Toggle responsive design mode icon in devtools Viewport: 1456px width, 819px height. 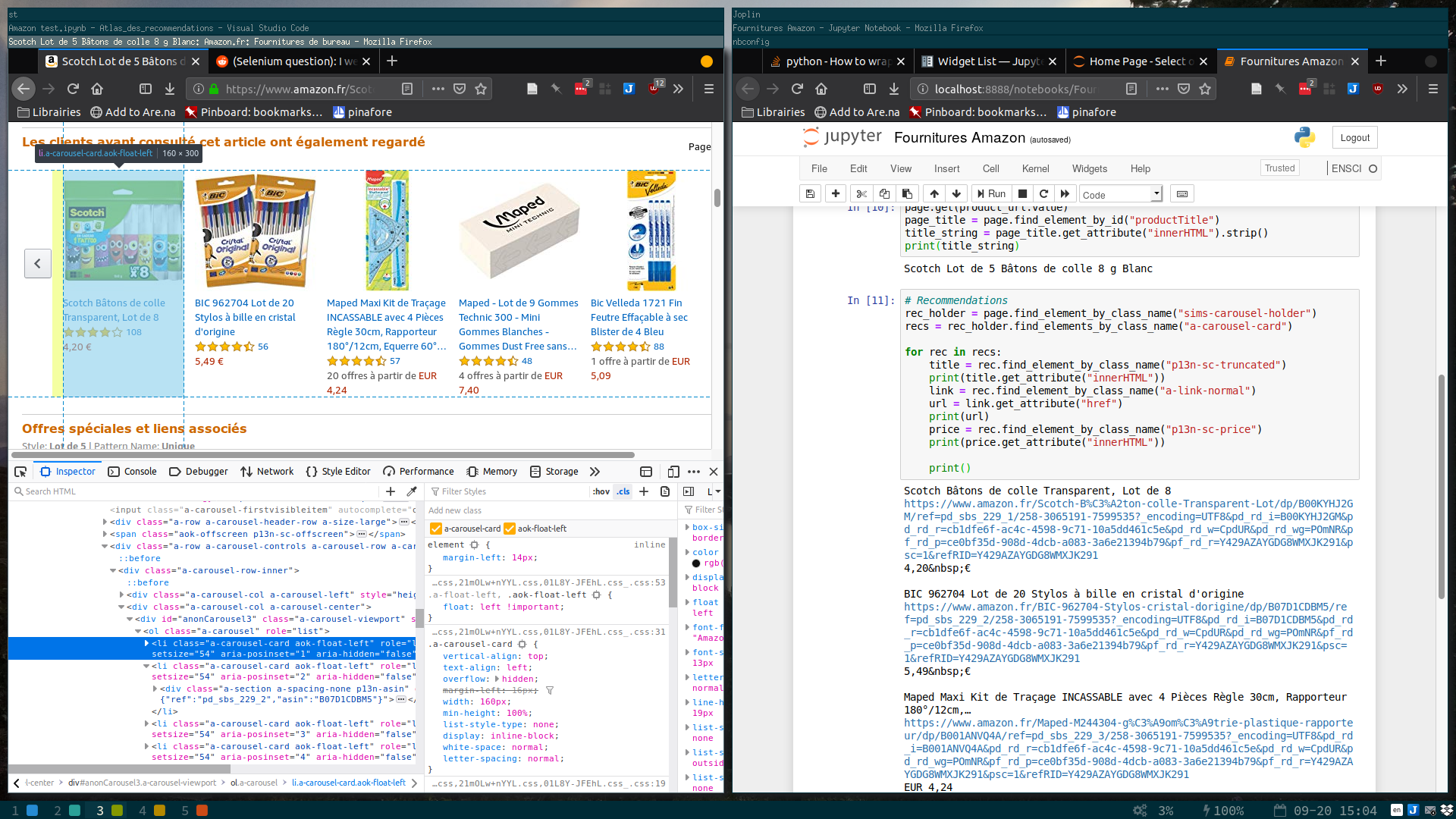(x=673, y=472)
